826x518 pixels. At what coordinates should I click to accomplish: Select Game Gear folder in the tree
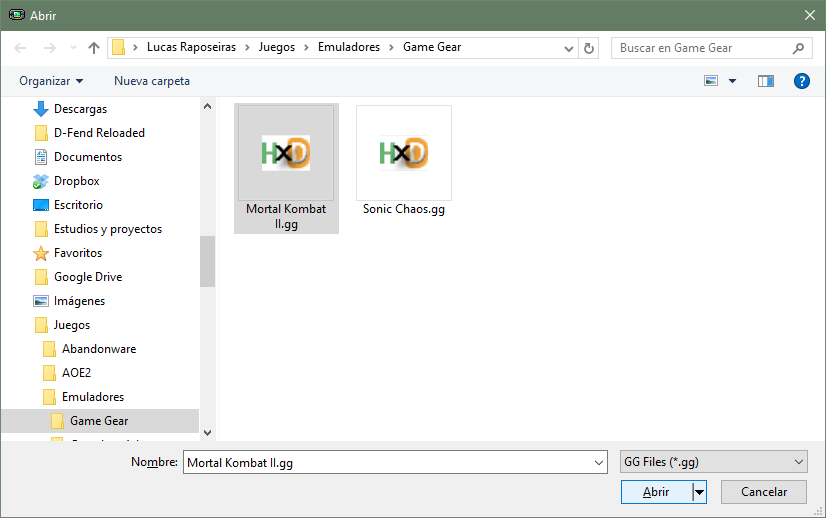click(100, 421)
